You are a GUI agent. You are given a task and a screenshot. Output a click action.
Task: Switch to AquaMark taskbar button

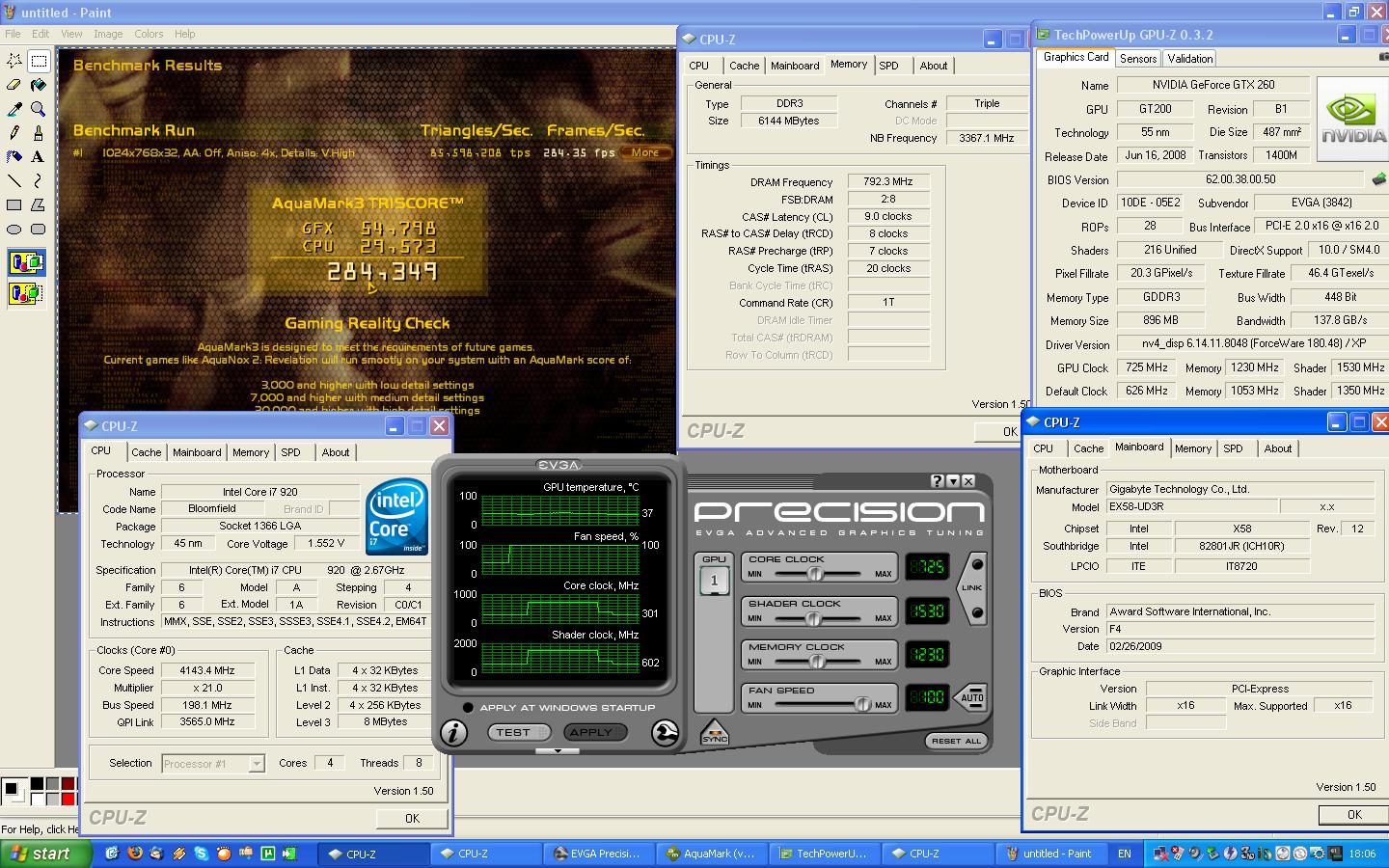coord(711,854)
